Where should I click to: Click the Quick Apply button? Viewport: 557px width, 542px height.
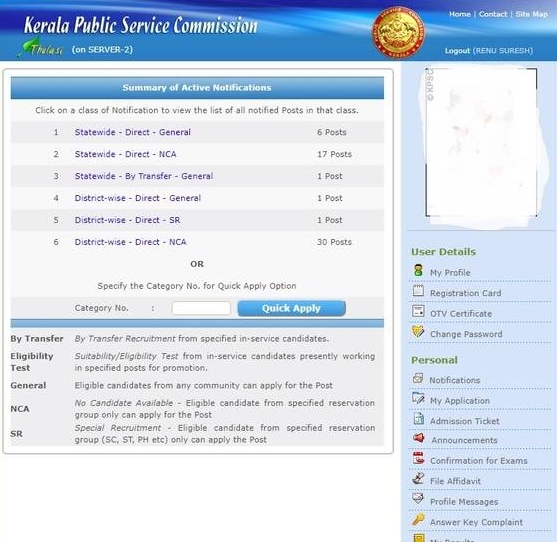pos(291,308)
